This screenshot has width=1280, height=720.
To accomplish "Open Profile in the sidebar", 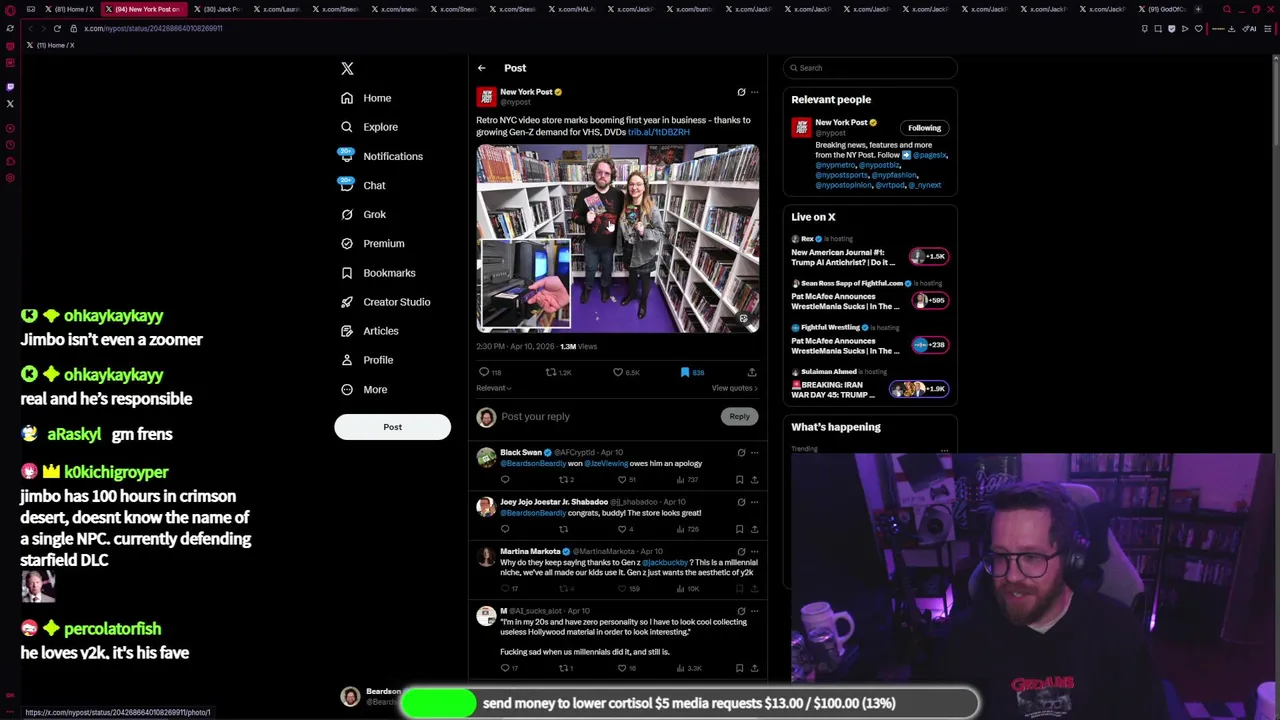I will (x=378, y=359).
